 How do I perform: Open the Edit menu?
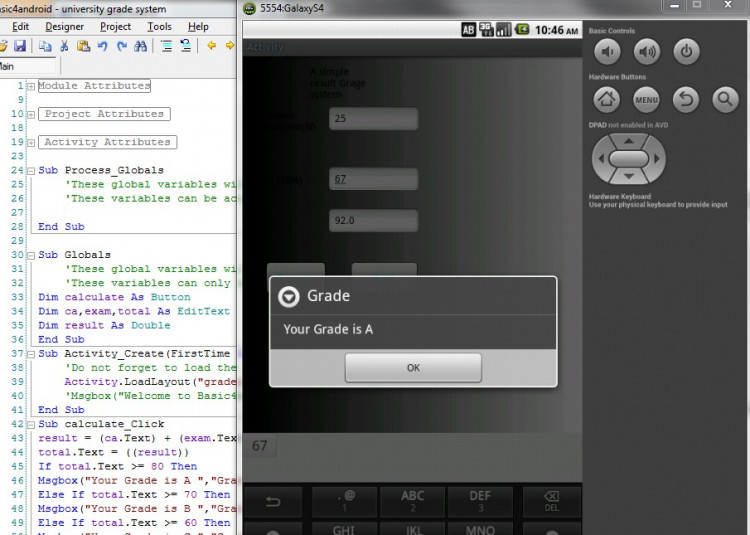click(21, 27)
